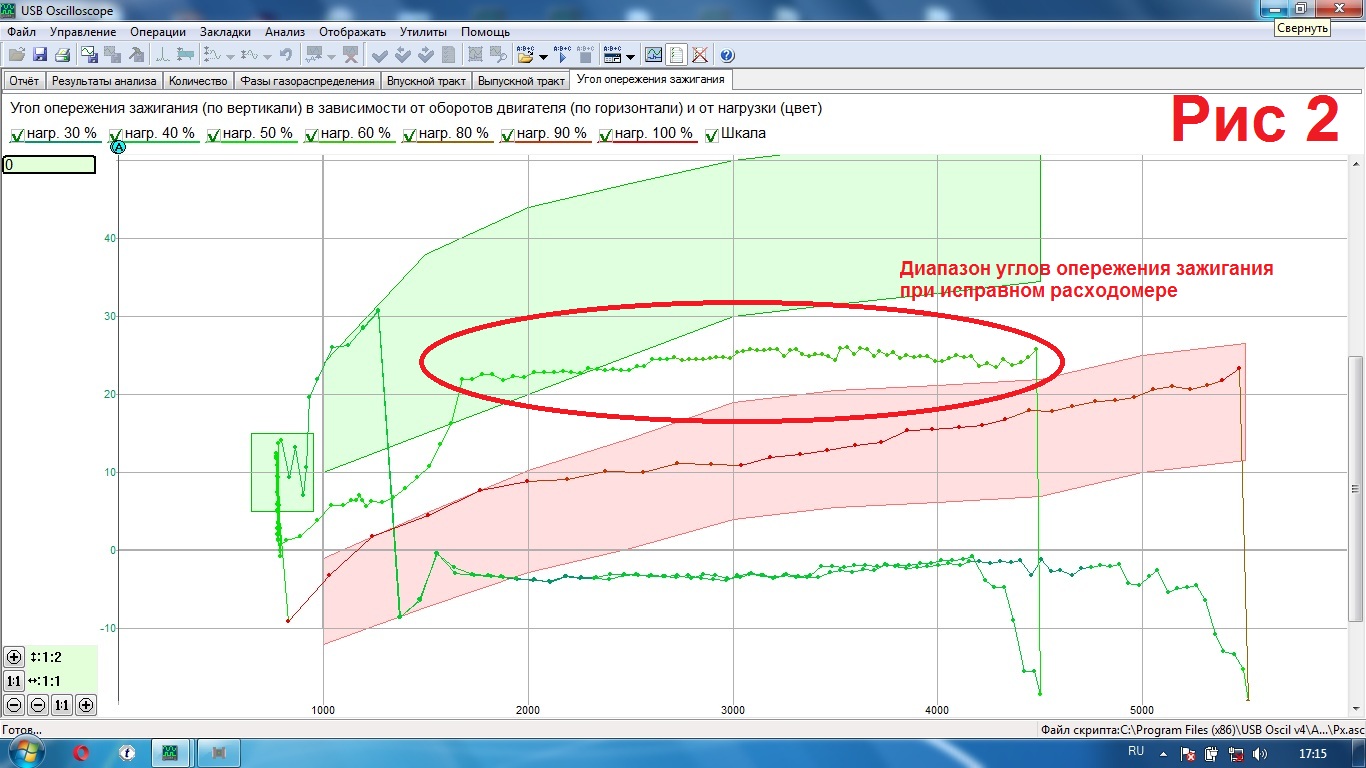Expand dropdown next to script open icon
1366x768 pixels.
pyautogui.click(x=543, y=56)
